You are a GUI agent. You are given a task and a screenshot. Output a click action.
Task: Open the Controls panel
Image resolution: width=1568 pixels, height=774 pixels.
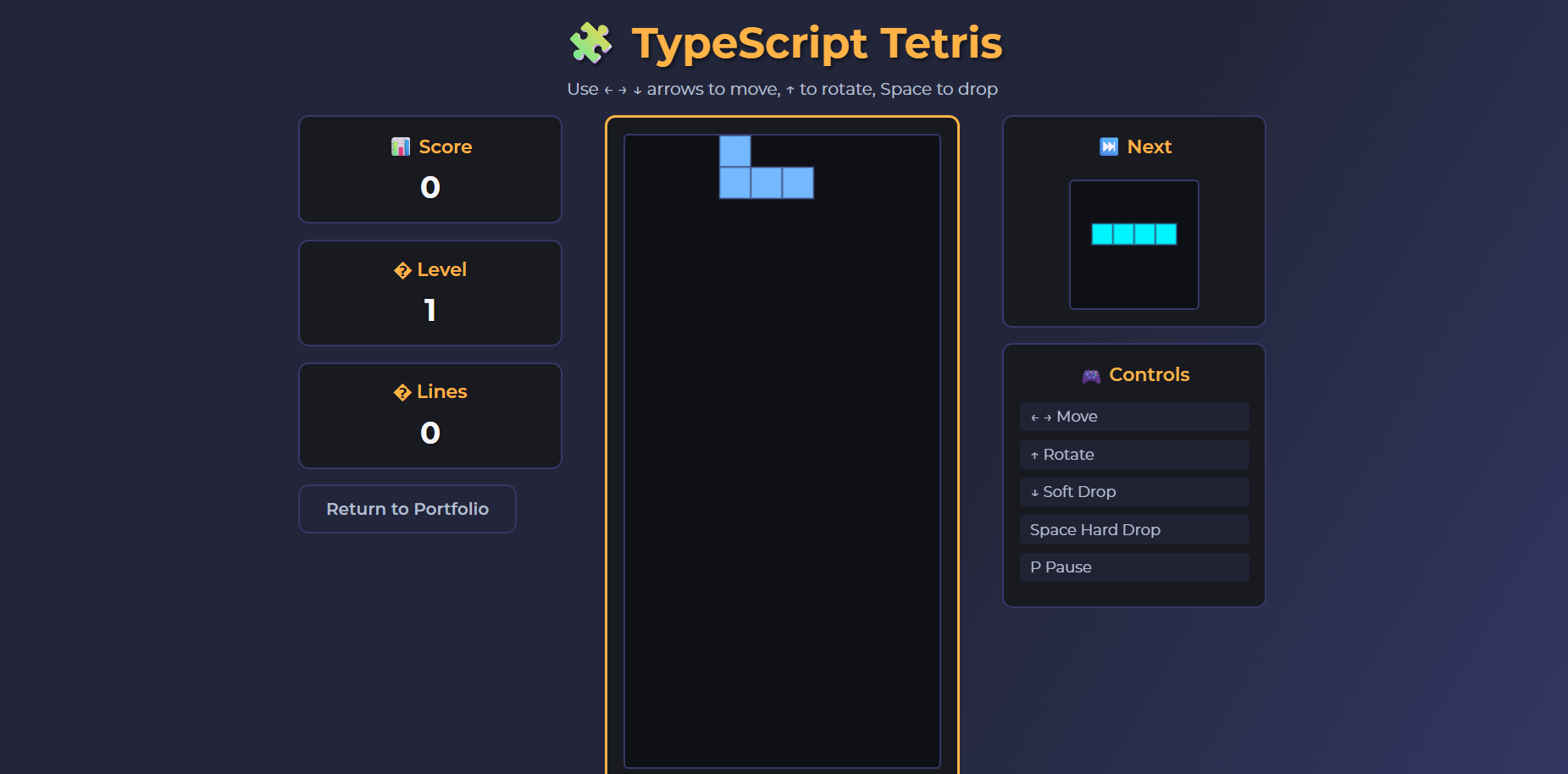pos(1133,474)
